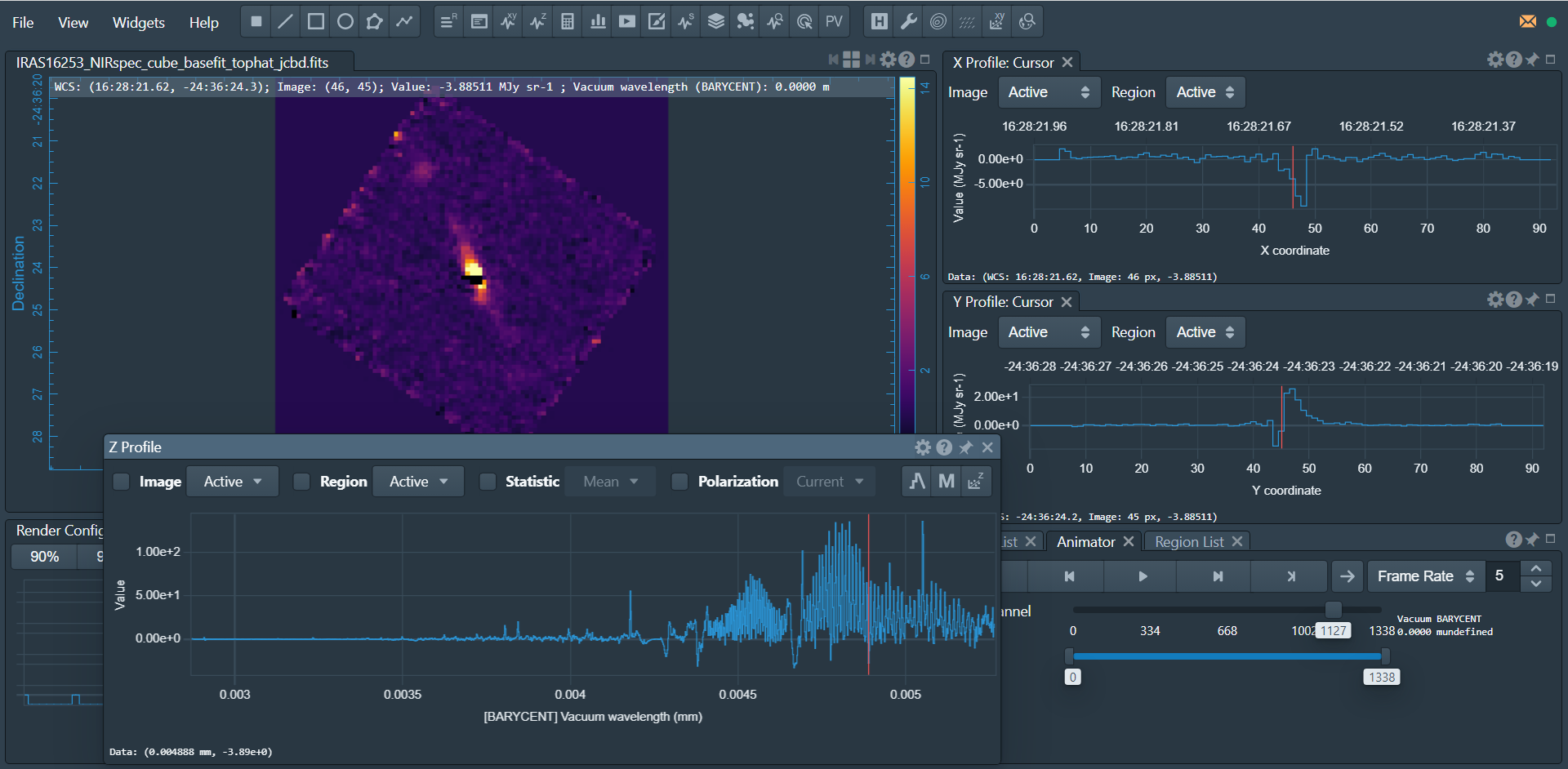
Task: Enable the Polarization checkbox in Z Profile
Action: tap(679, 482)
